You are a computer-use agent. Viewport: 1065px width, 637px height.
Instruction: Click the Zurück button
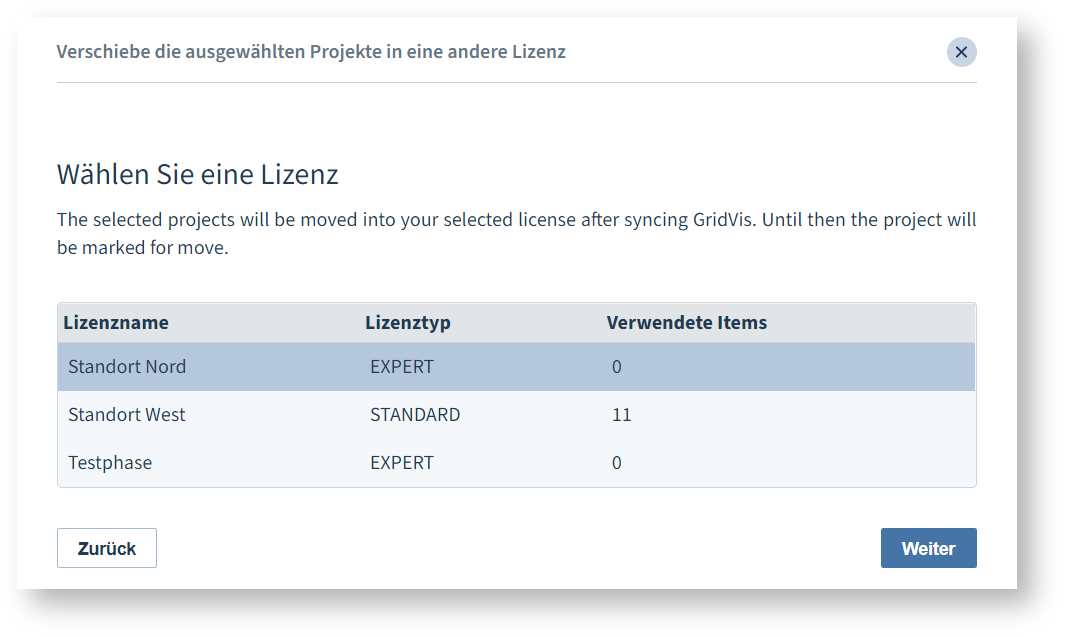[107, 548]
